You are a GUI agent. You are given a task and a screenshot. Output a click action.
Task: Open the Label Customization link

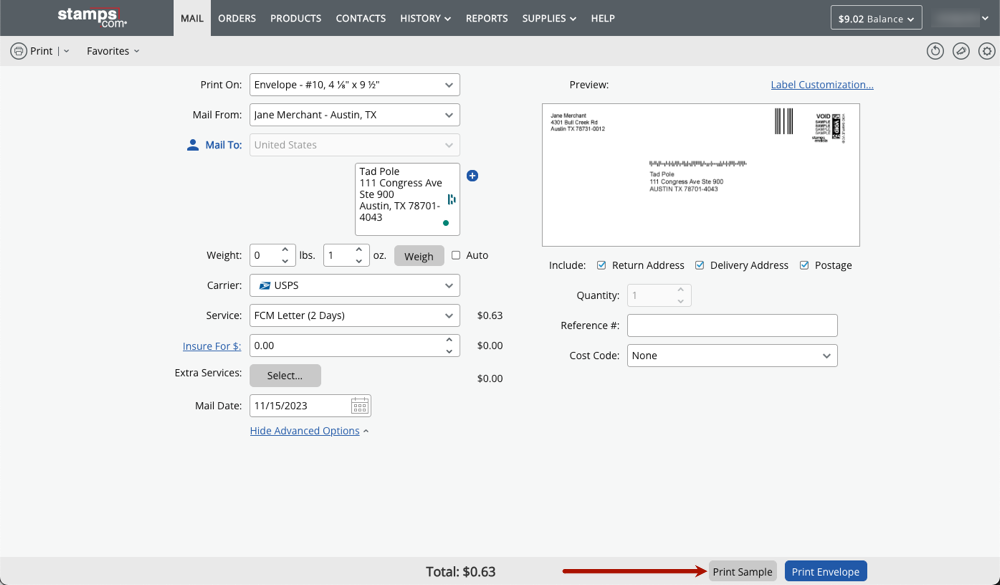click(x=821, y=85)
